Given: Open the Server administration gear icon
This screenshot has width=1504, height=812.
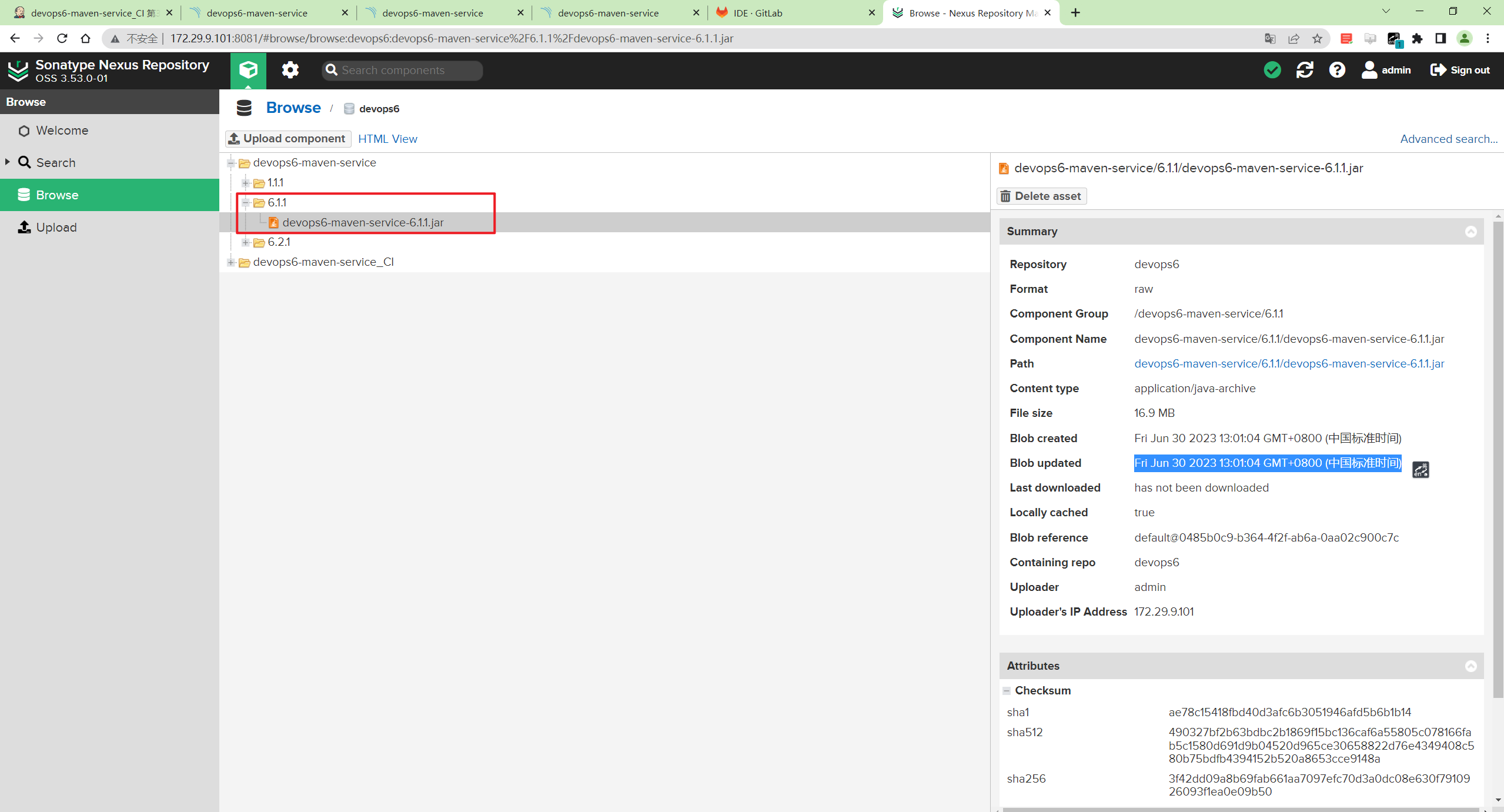Looking at the screenshot, I should click(290, 70).
